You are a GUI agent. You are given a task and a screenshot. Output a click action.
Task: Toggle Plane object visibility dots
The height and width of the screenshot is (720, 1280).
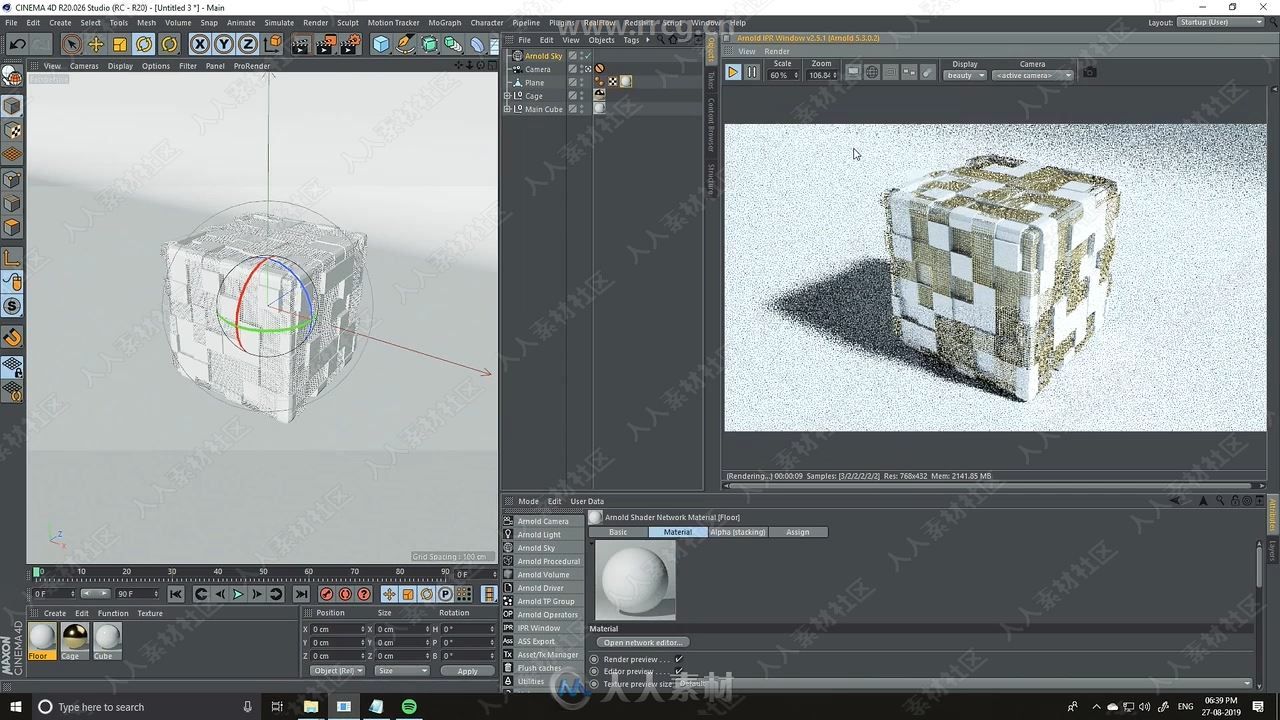(582, 82)
